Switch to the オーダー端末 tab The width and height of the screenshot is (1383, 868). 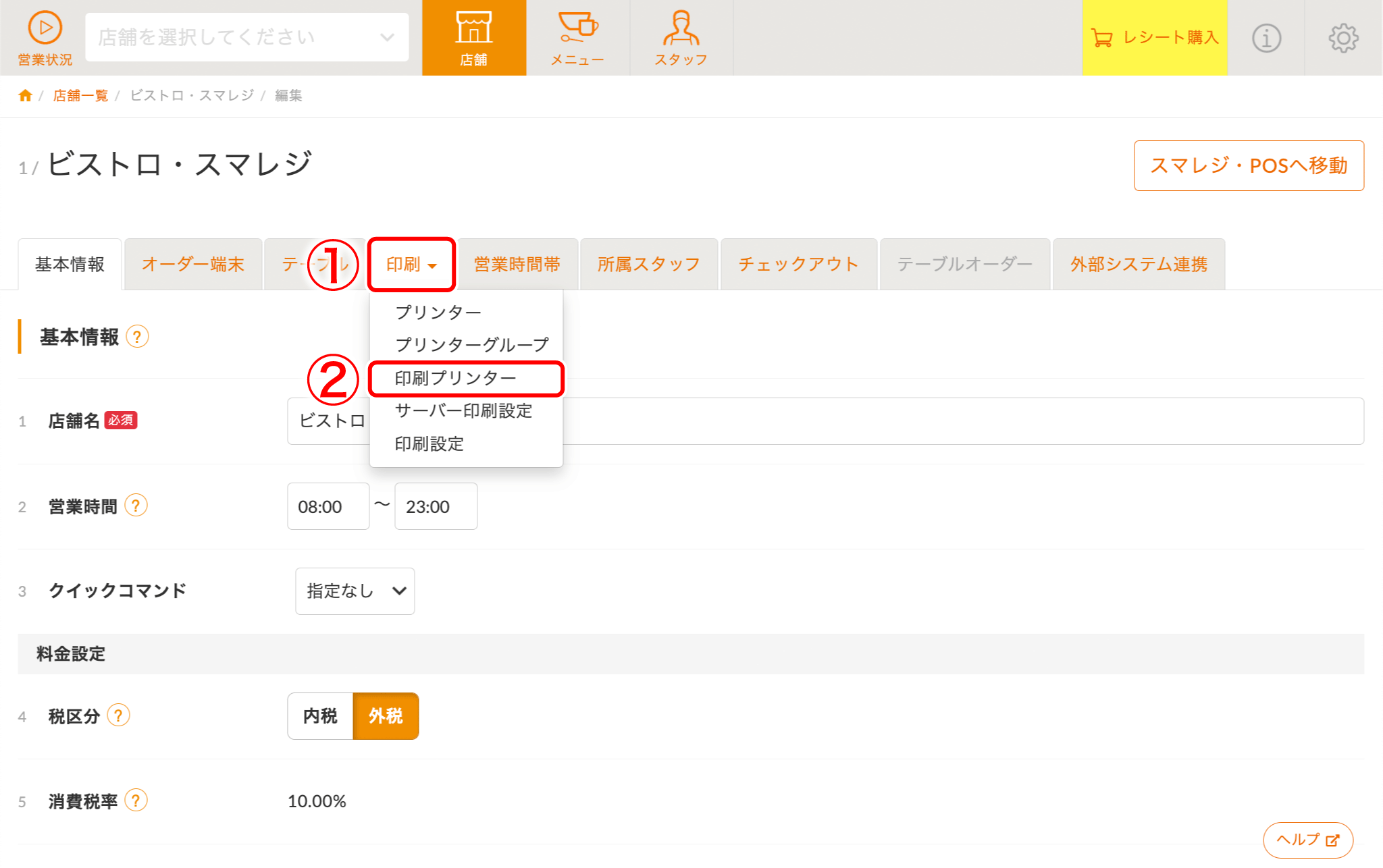tap(193, 264)
